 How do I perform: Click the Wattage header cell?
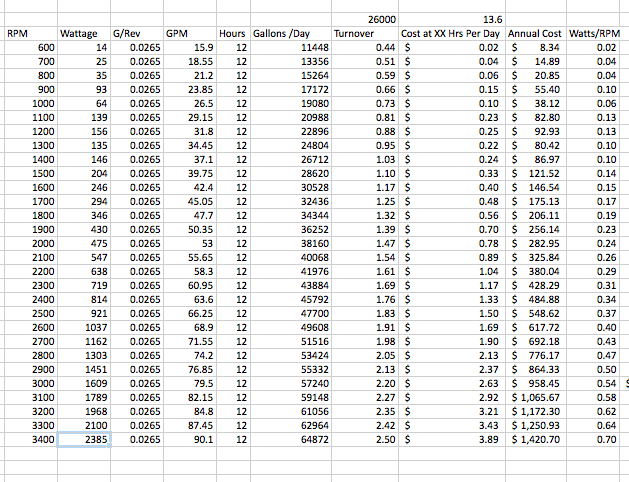[84, 34]
